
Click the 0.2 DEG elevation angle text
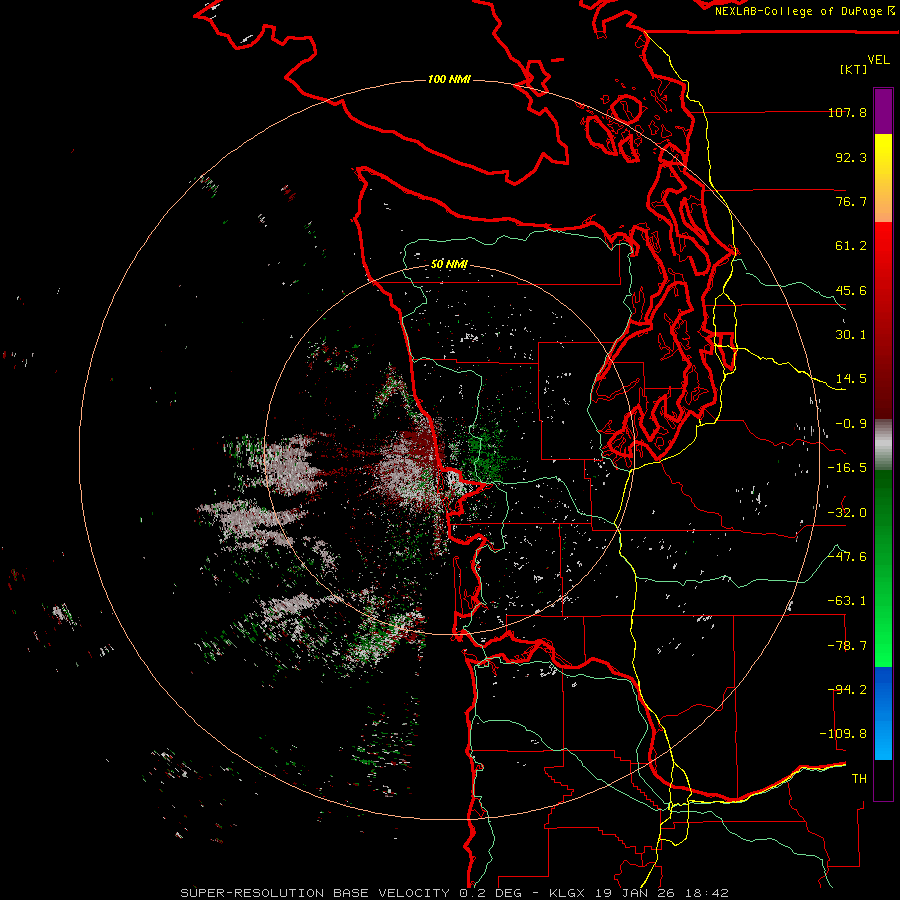pyautogui.click(x=491, y=893)
